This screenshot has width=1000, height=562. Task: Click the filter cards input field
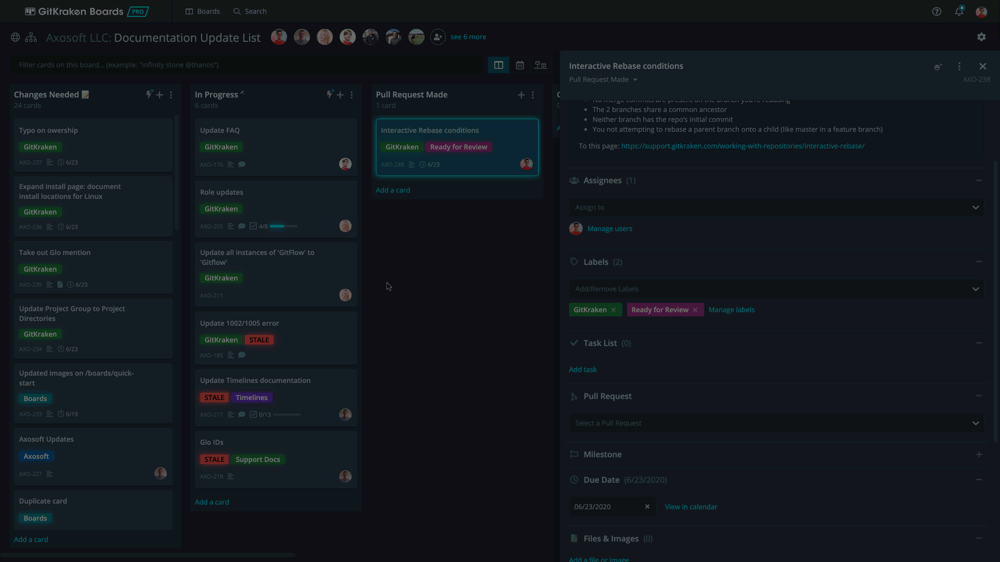[x=247, y=65]
